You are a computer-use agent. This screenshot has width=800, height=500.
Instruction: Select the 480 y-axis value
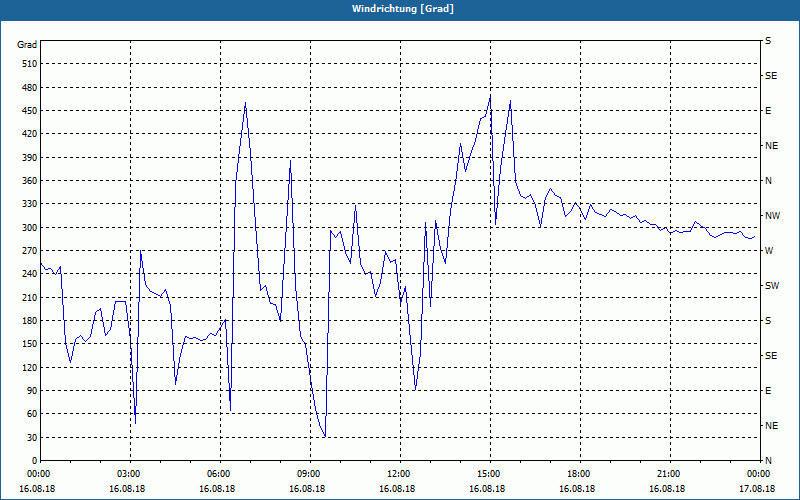tap(31, 87)
